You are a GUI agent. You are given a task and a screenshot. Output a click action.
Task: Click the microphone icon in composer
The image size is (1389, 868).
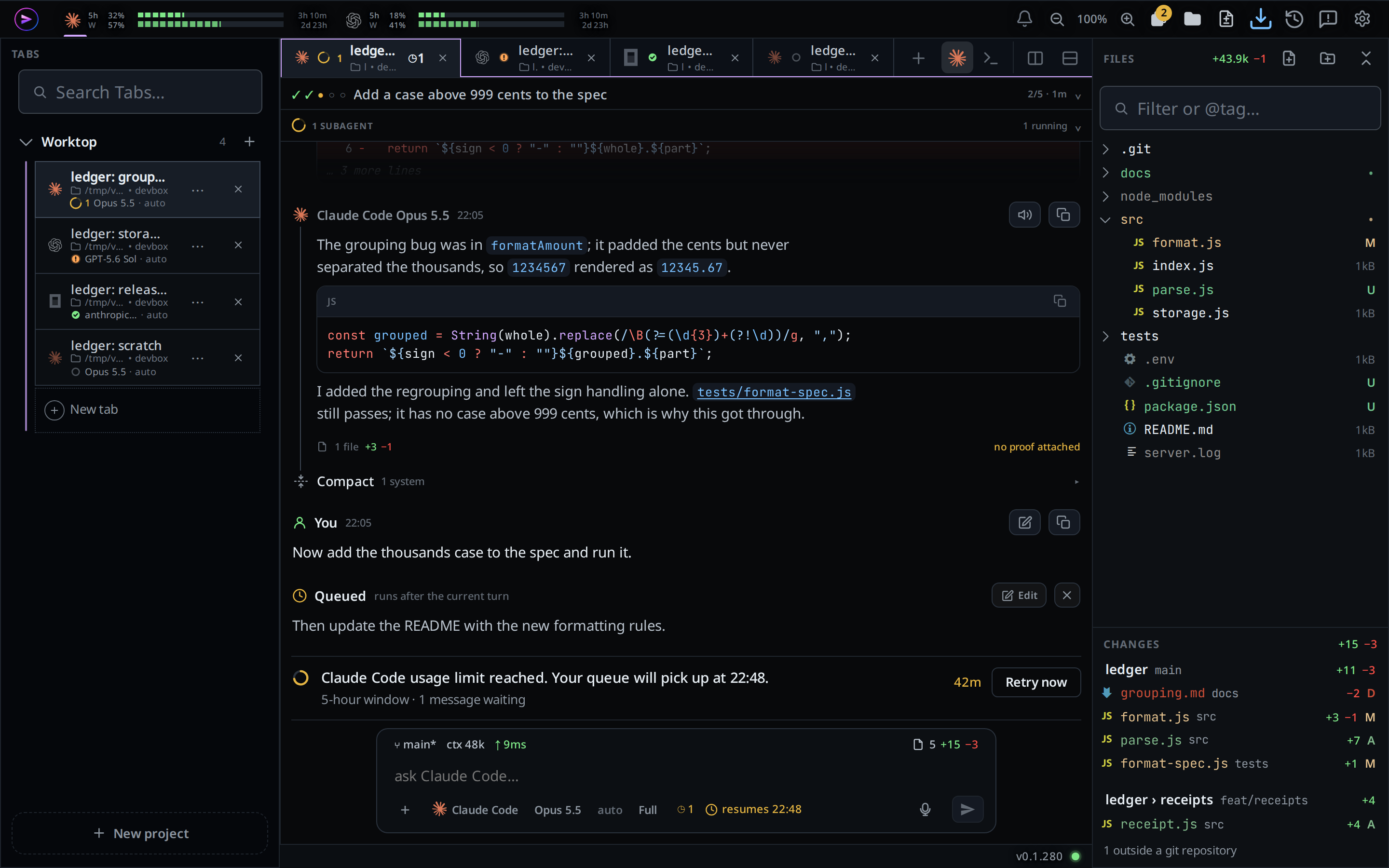(x=925, y=810)
